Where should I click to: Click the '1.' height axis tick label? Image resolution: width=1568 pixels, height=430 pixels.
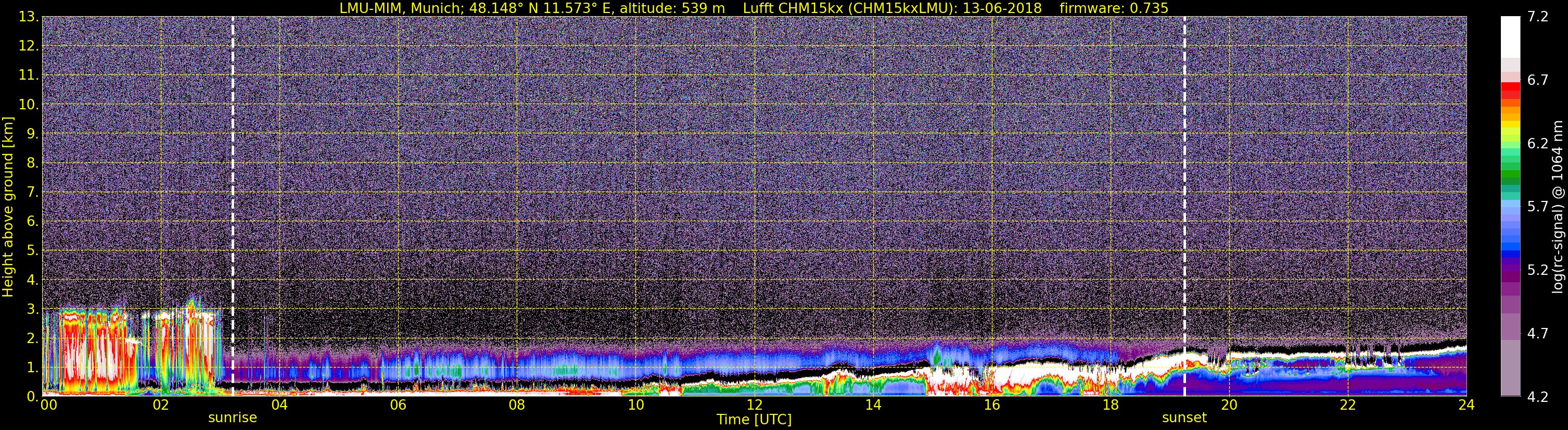click(33, 367)
